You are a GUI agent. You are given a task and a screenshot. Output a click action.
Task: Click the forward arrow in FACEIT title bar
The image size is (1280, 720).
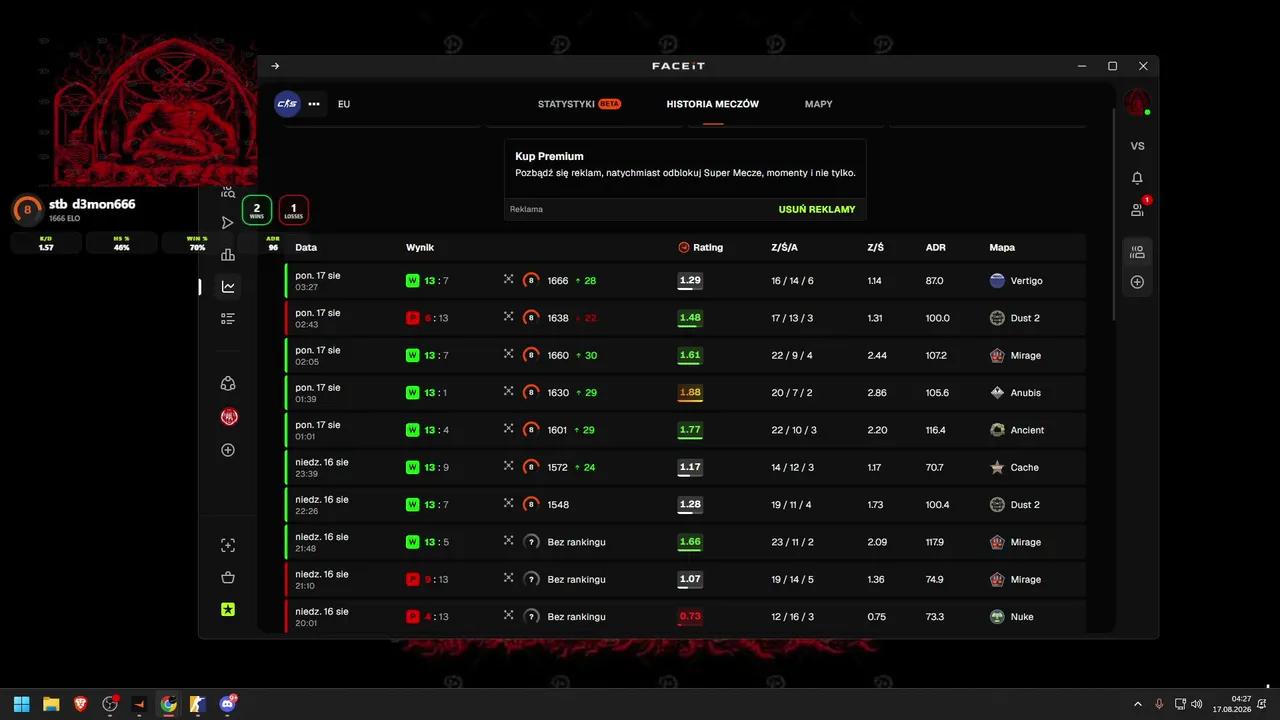click(x=275, y=66)
